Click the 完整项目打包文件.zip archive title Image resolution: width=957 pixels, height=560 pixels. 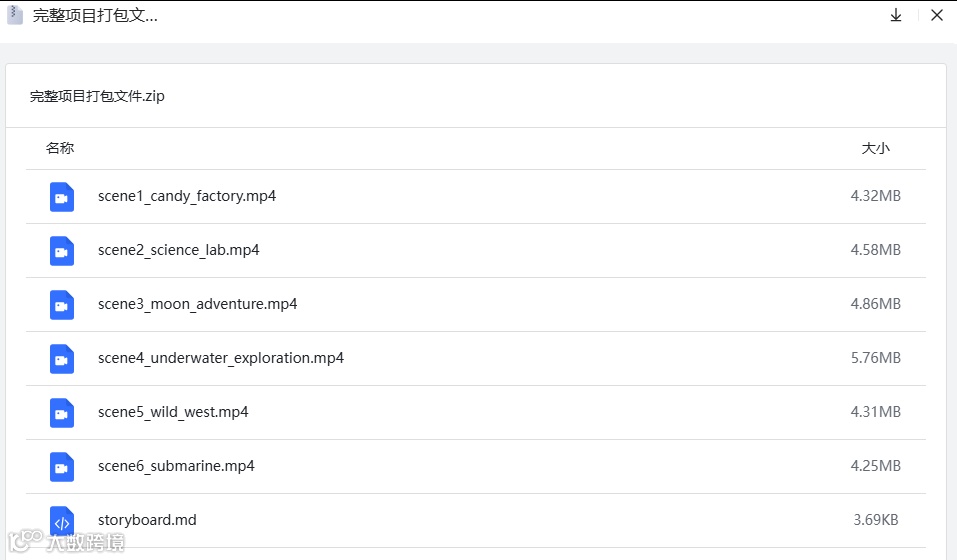(x=97, y=96)
